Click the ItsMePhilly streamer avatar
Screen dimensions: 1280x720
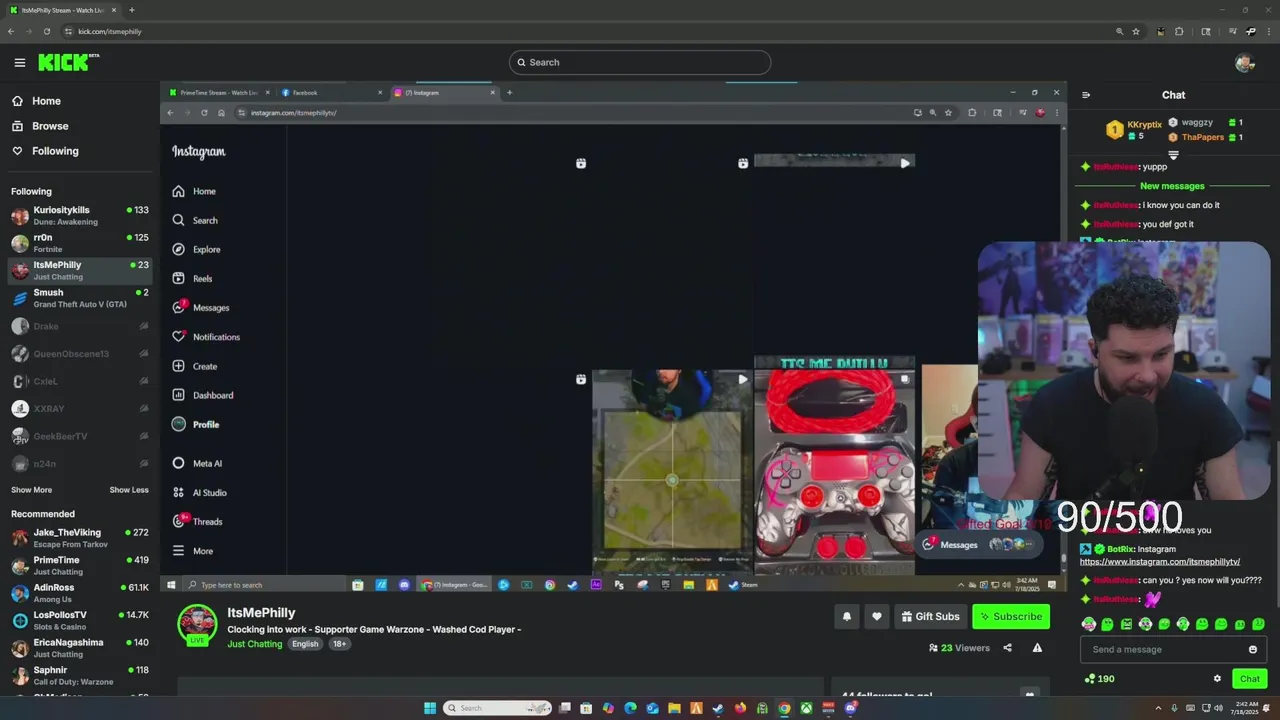(x=197, y=624)
